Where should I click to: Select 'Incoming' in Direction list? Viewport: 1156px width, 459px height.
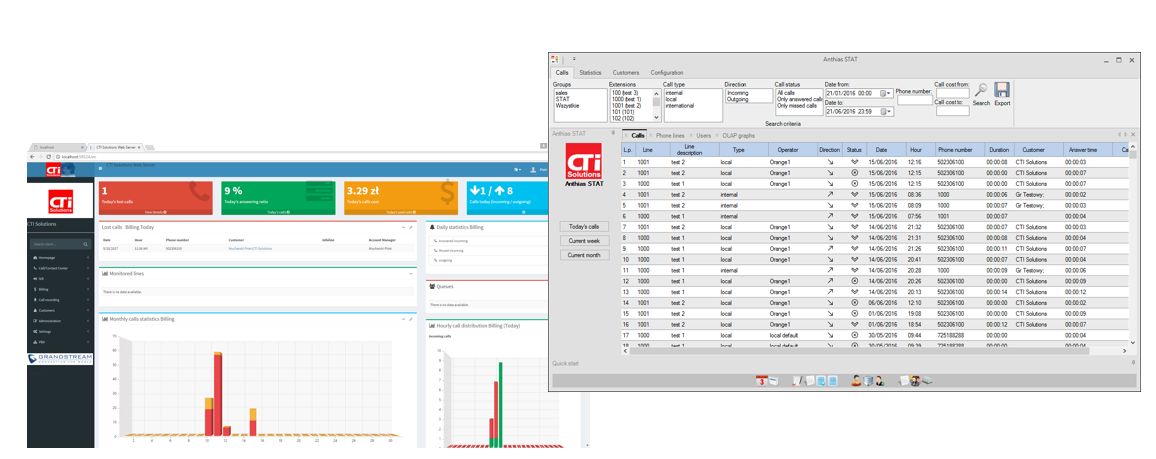737,94
